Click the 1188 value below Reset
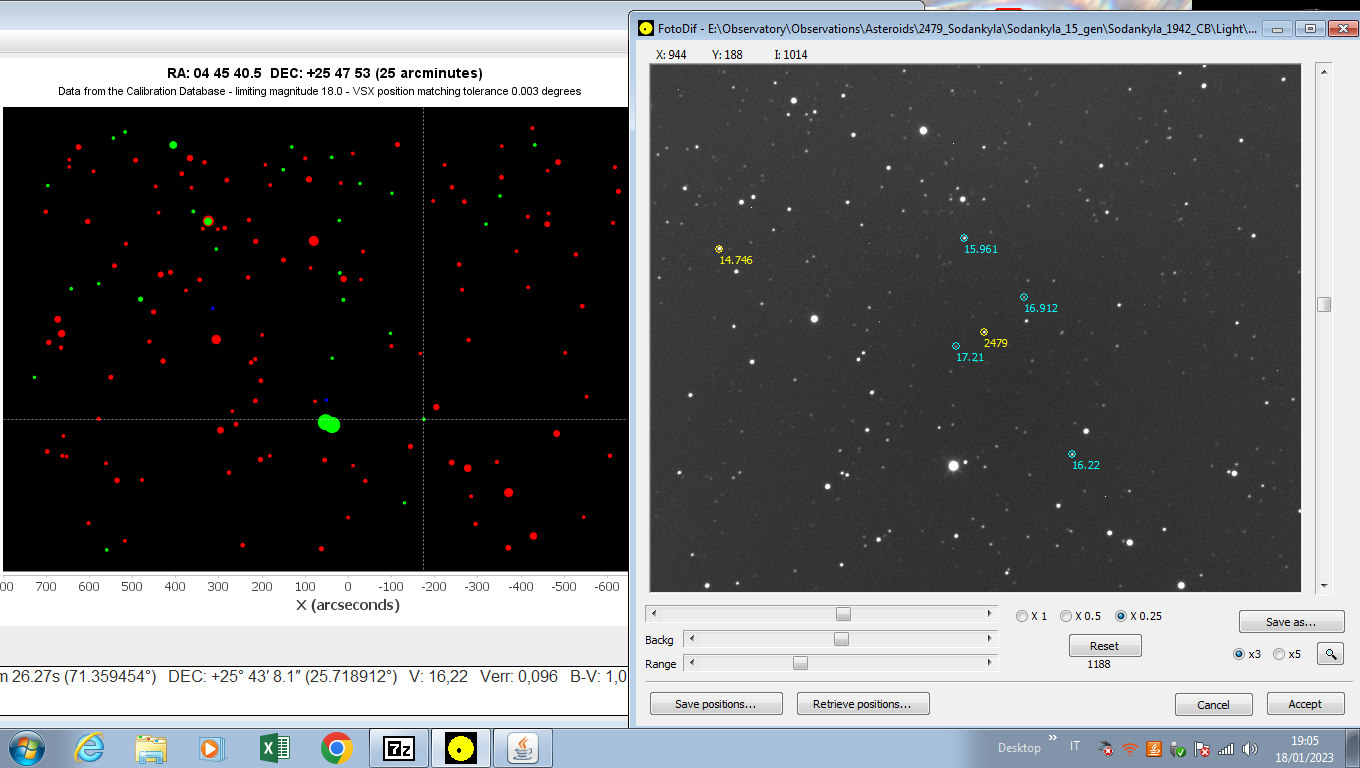 click(x=1099, y=664)
